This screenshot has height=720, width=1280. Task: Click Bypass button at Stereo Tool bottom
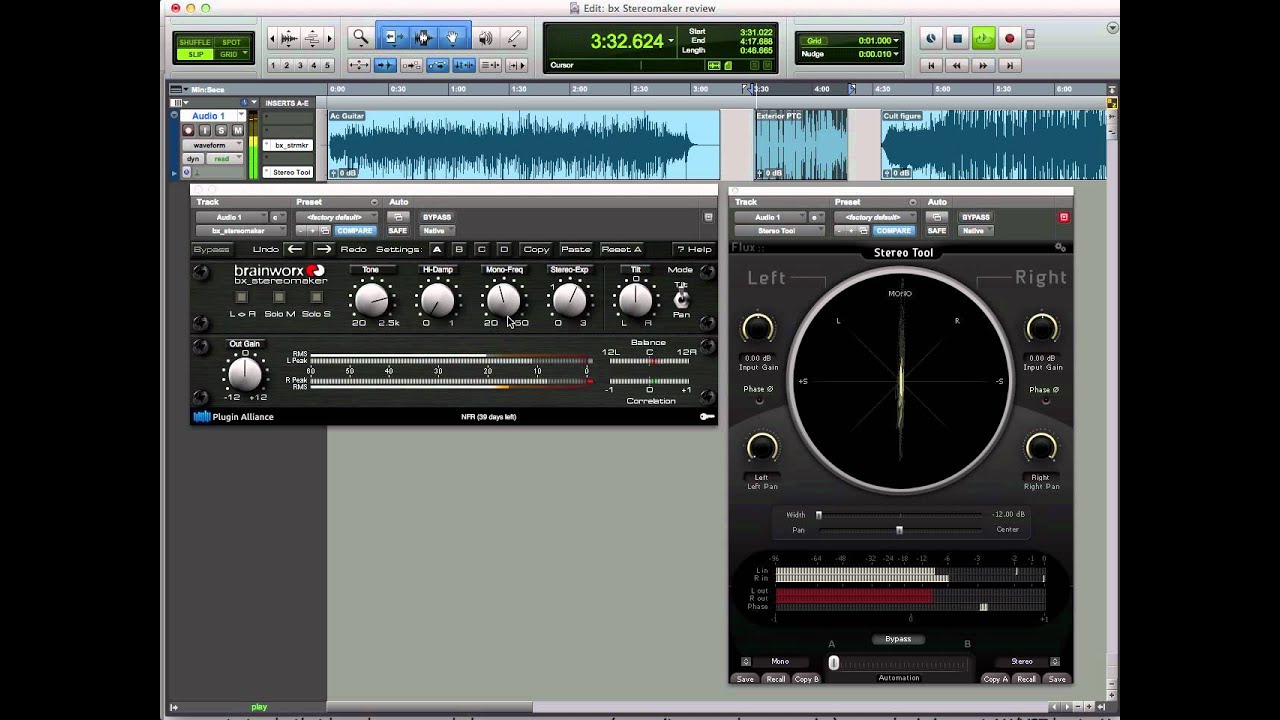898,639
